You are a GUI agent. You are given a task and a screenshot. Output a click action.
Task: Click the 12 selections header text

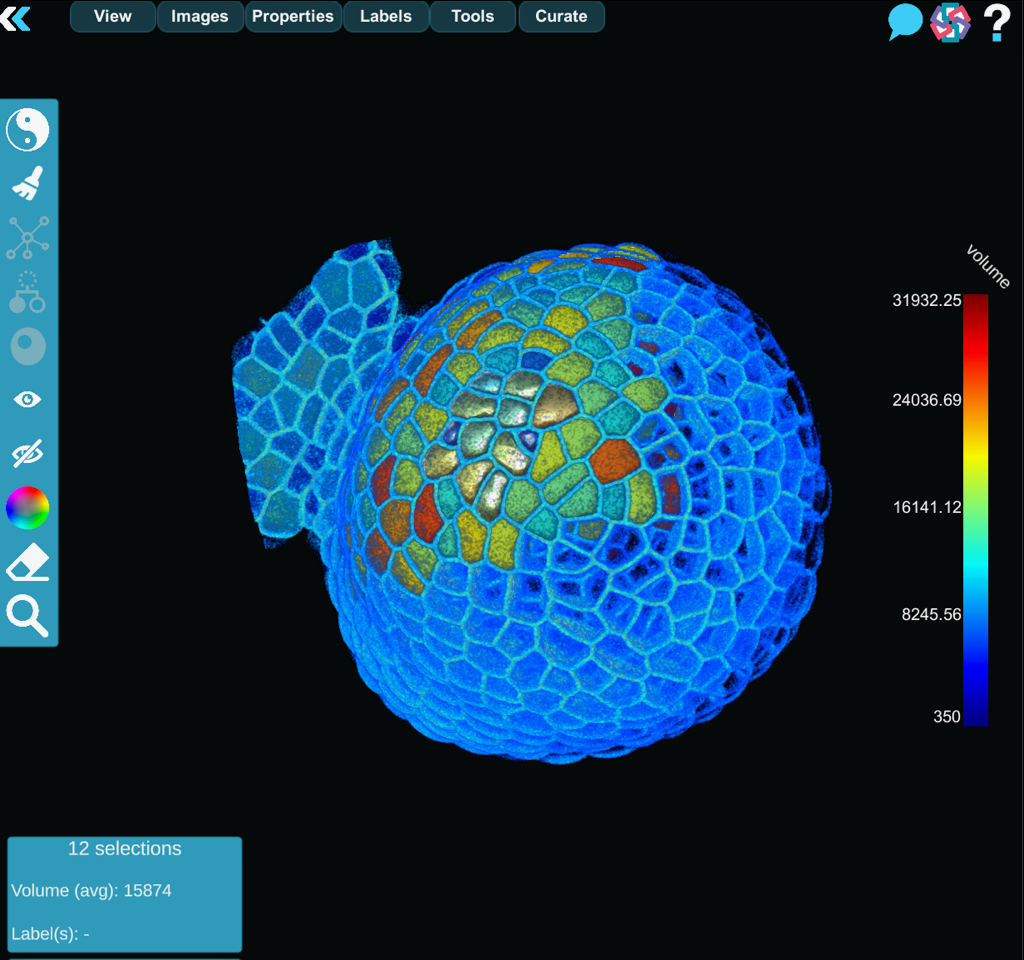tap(125, 848)
